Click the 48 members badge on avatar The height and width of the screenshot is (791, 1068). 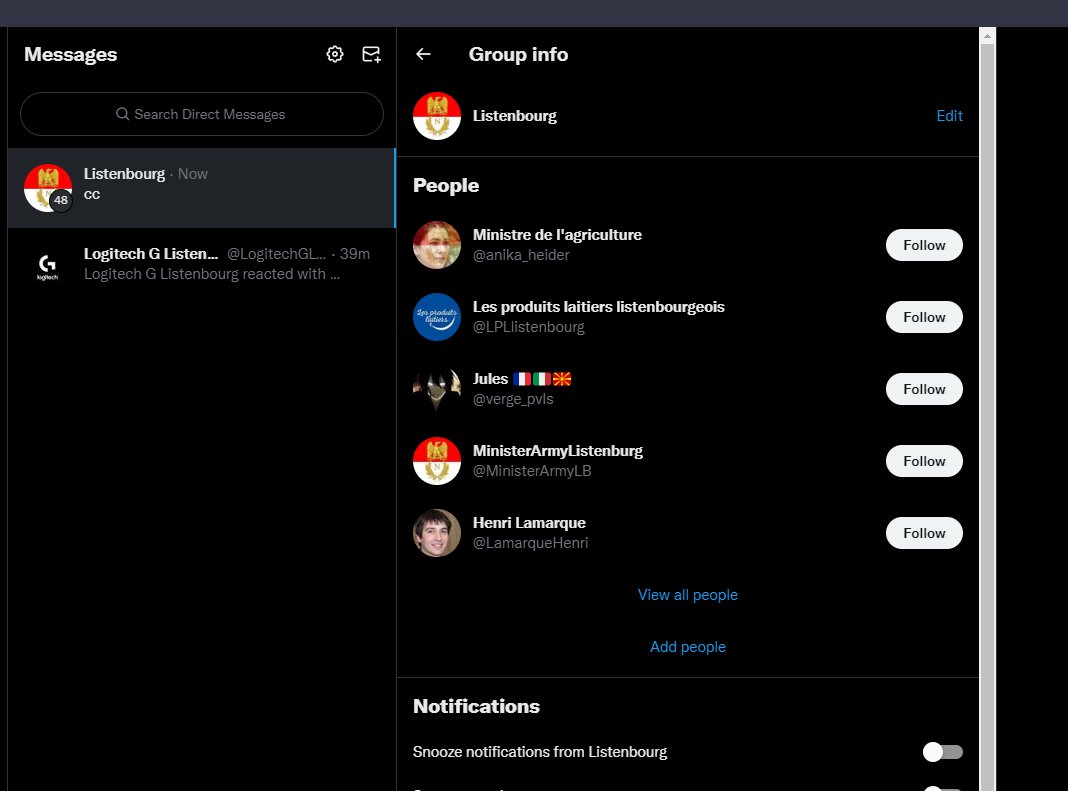point(61,200)
